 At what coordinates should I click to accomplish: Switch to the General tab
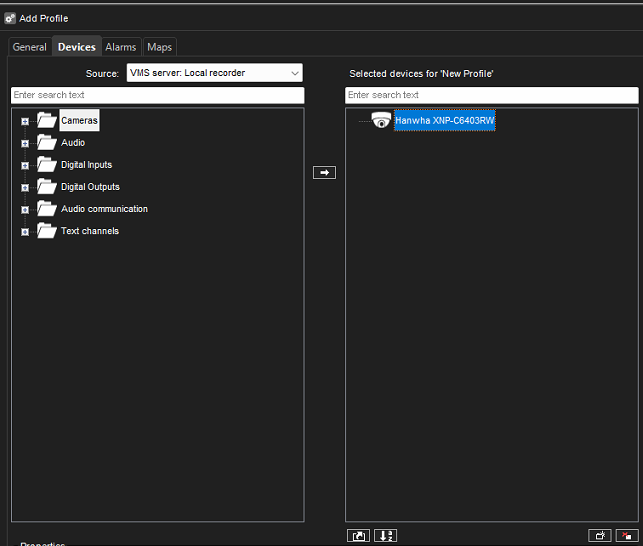click(x=30, y=47)
